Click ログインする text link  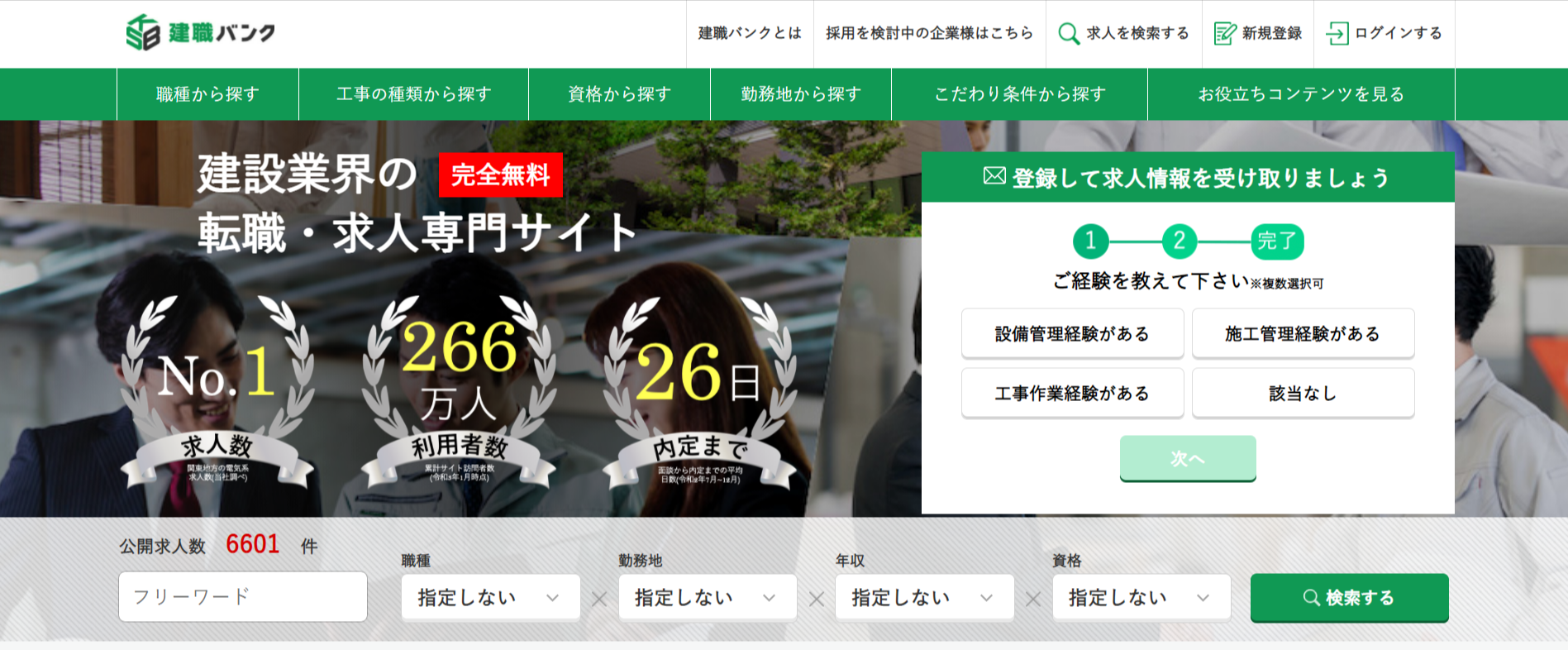[x=1399, y=33]
